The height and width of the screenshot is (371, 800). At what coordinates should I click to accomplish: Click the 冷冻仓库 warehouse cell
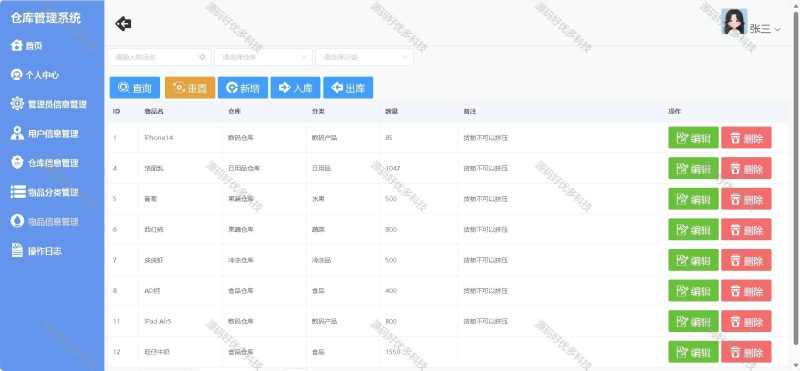click(240, 260)
